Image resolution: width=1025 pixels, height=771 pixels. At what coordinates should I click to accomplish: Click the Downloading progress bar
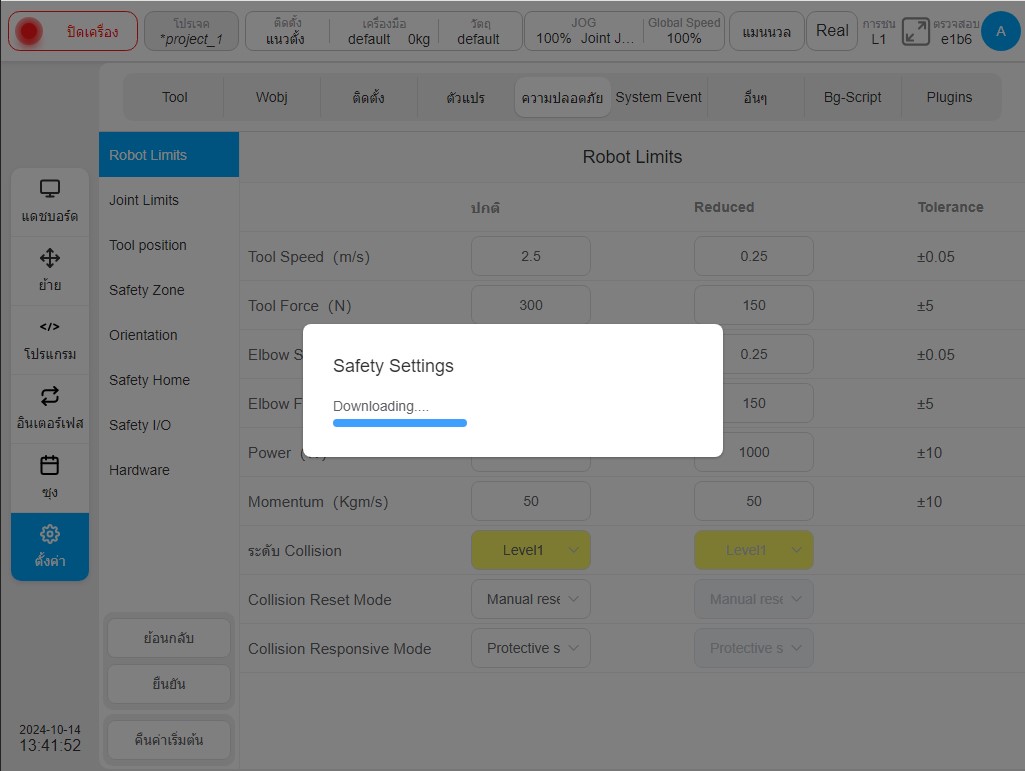tap(399, 423)
